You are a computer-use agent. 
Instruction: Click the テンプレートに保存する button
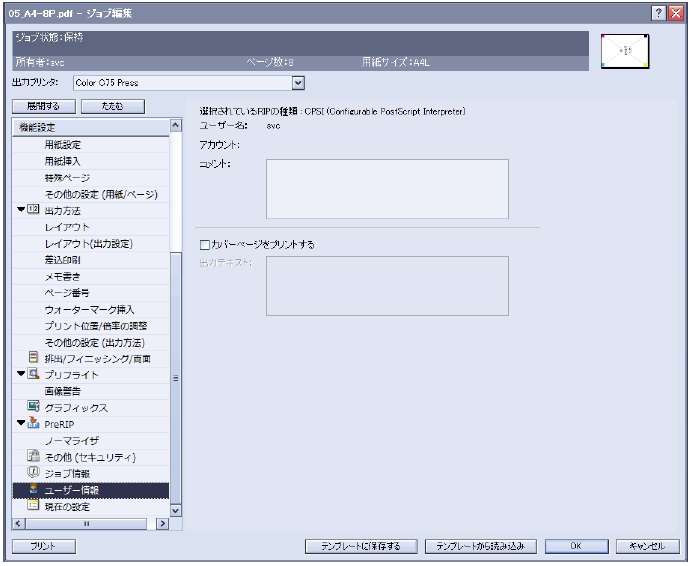pyautogui.click(x=360, y=546)
